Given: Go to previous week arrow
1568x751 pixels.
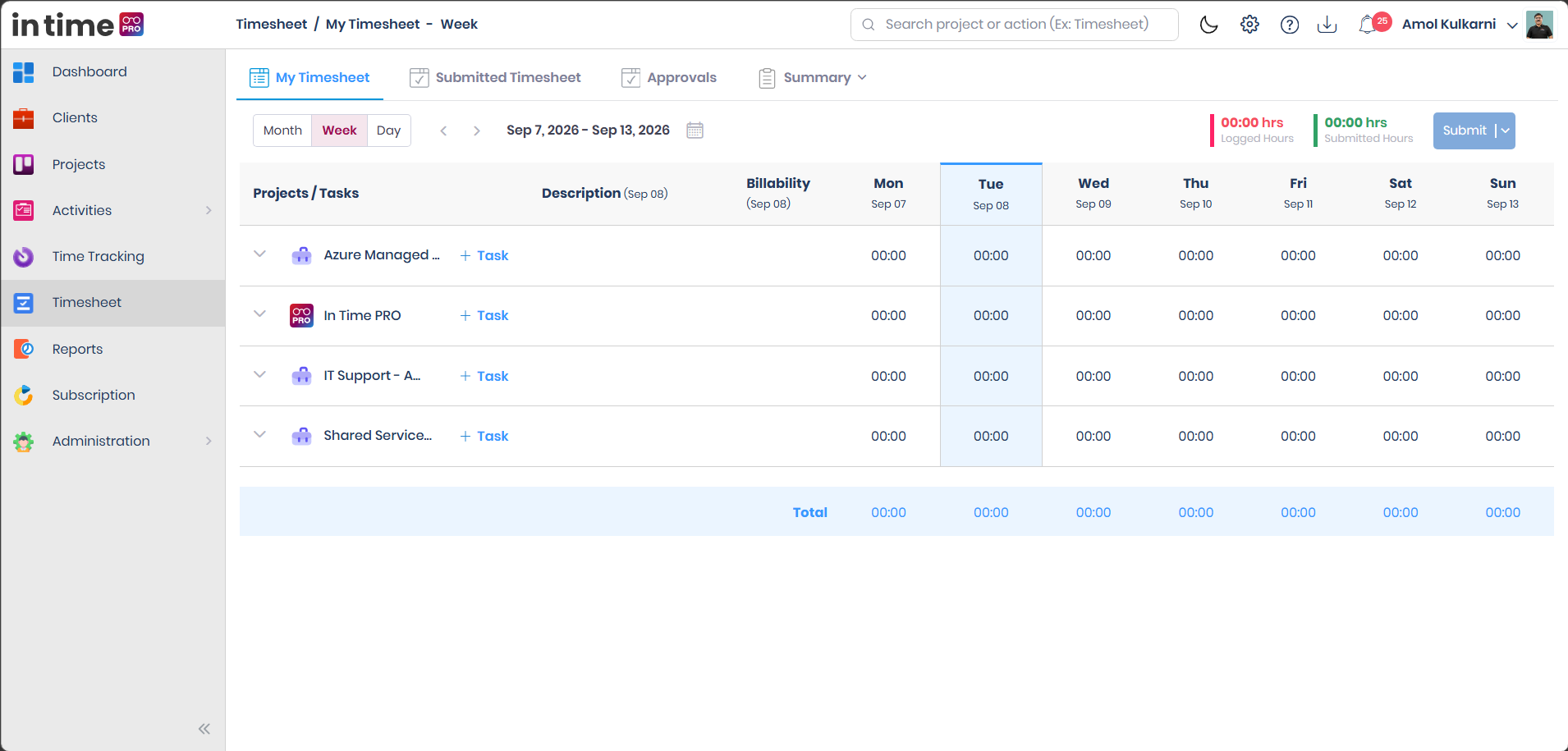Looking at the screenshot, I should pyautogui.click(x=443, y=131).
